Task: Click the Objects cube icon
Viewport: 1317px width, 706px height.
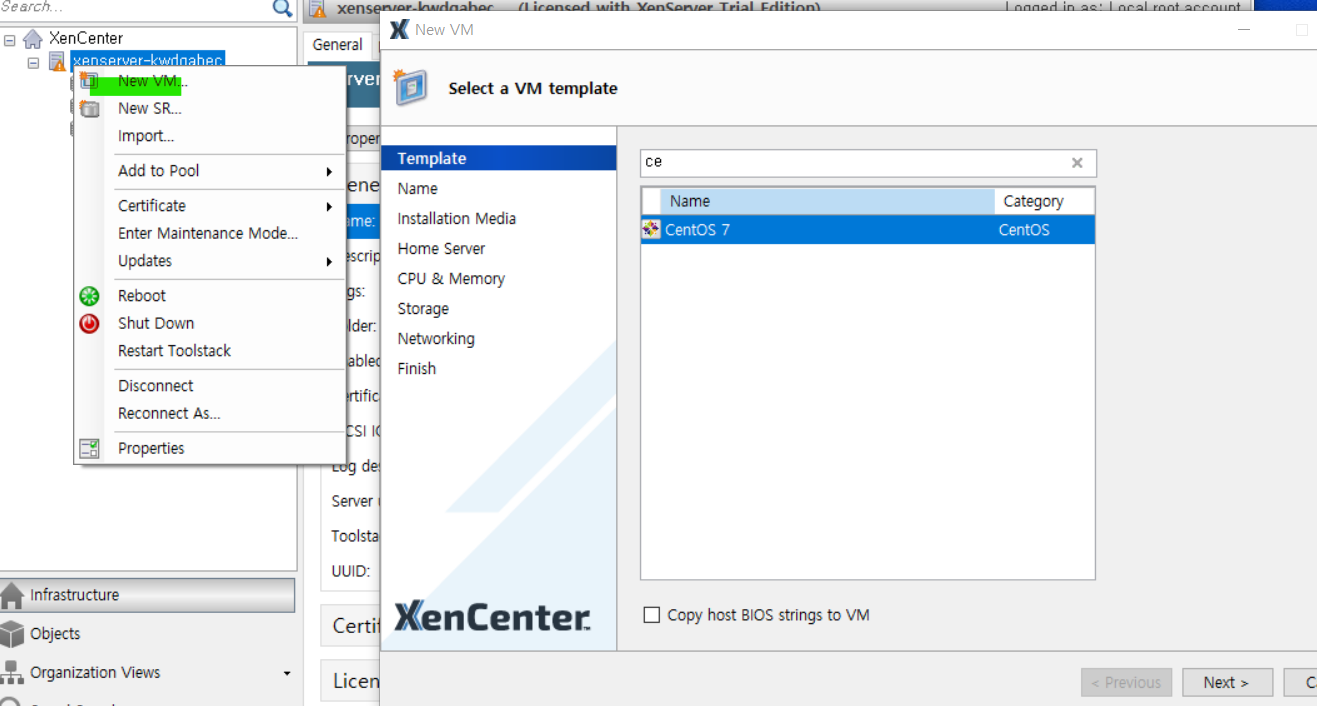Action: (x=12, y=634)
